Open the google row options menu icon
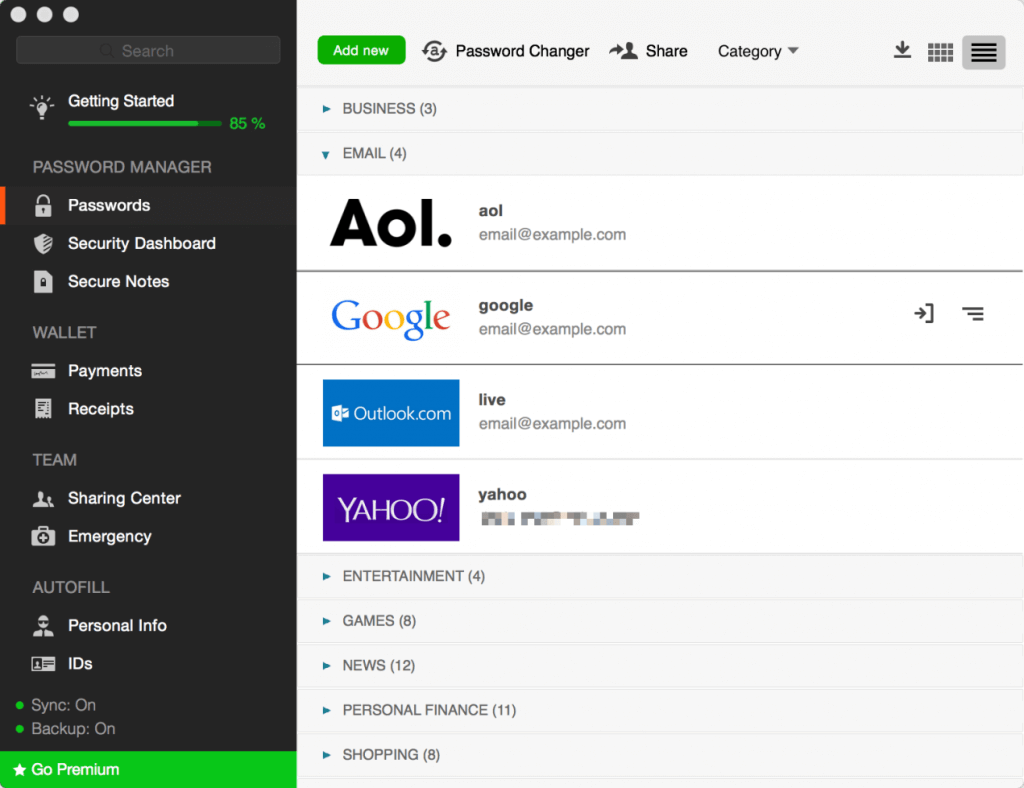Image resolution: width=1024 pixels, height=788 pixels. coord(972,314)
